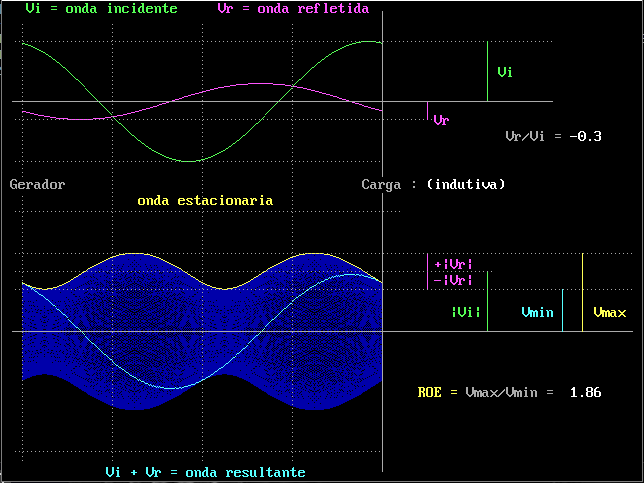Viewport: 644px width, 483px height.
Task: Click the 'Gerador' label
Action: pos(37,184)
